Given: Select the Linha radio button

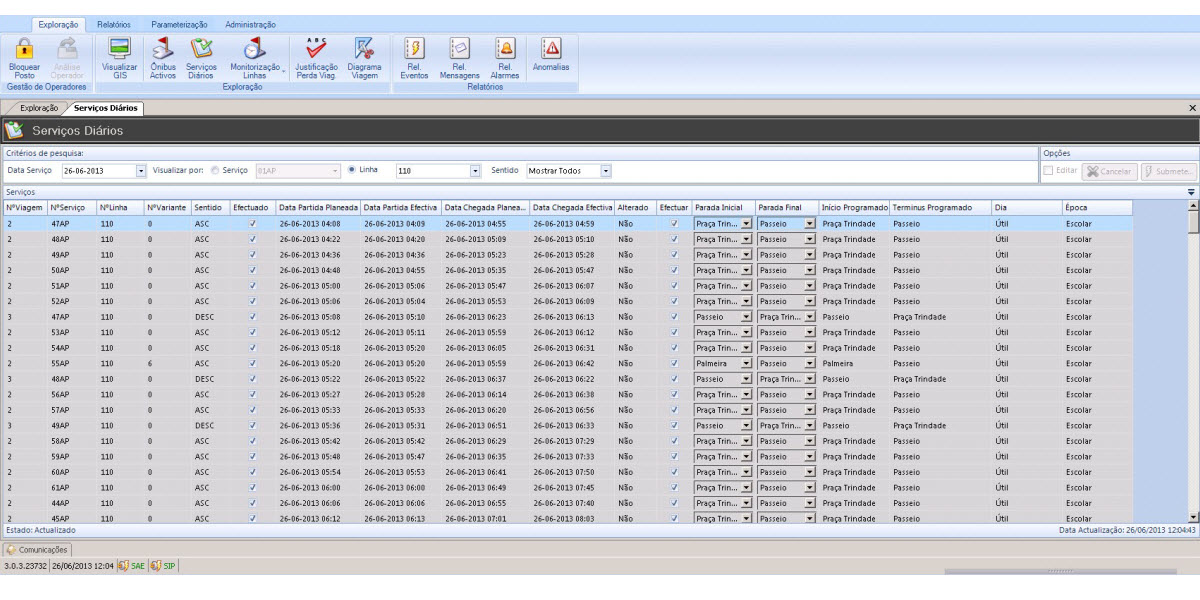Looking at the screenshot, I should pos(352,171).
